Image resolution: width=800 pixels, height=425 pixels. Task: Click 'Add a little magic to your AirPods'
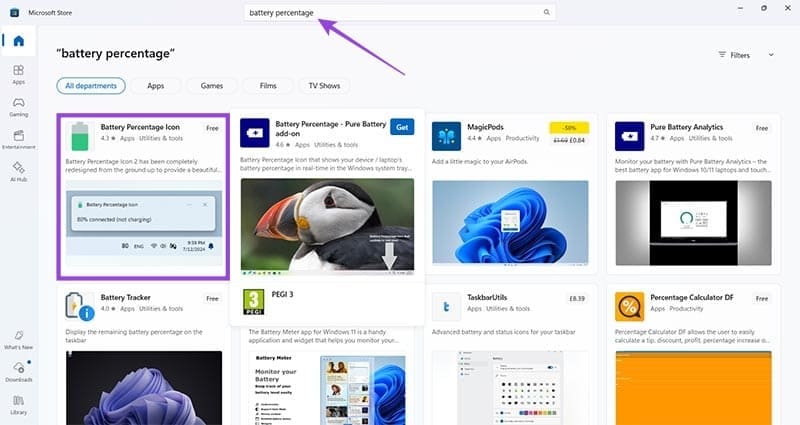[480, 162]
